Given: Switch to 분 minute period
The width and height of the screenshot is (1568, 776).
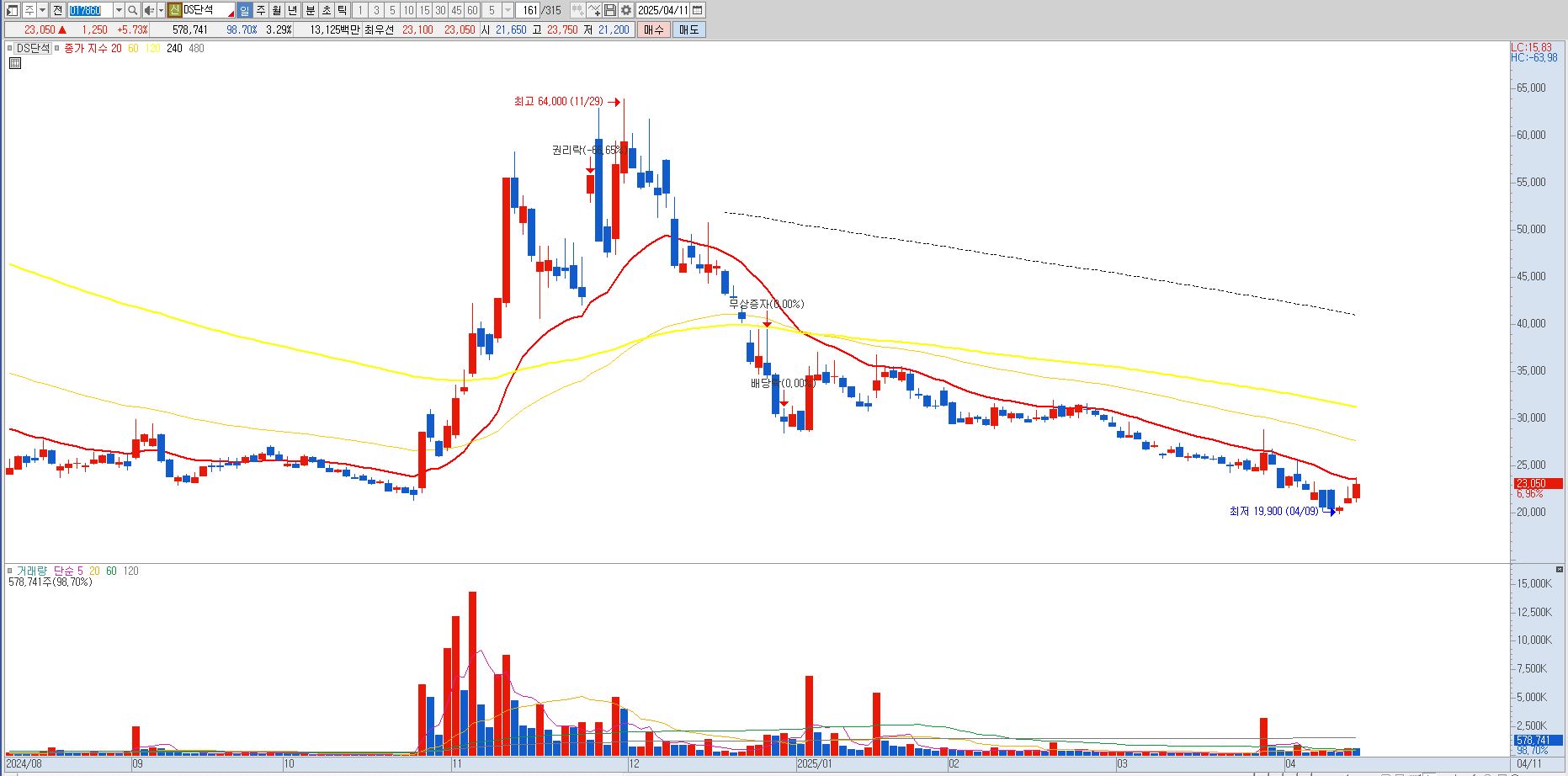Looking at the screenshot, I should click(310, 10).
